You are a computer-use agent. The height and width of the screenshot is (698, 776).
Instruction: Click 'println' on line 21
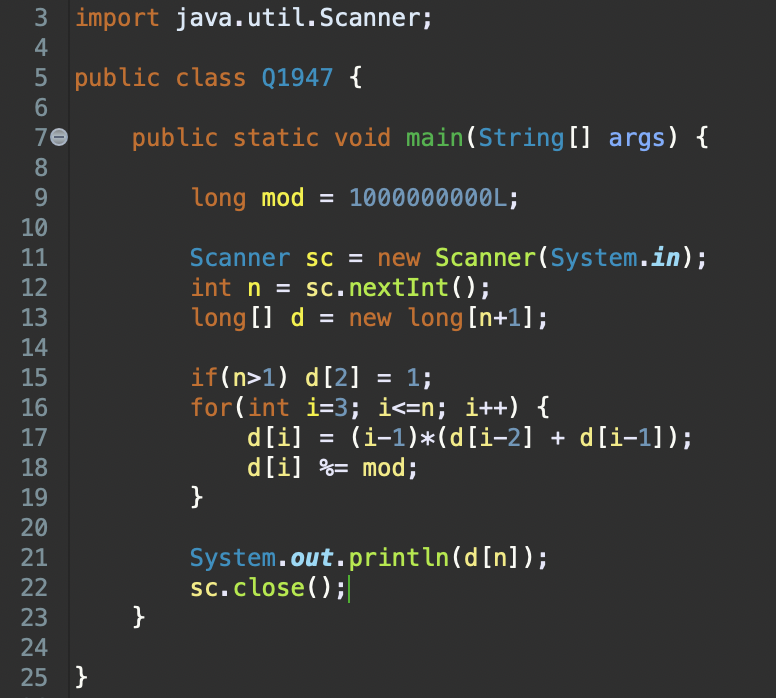tap(398, 558)
